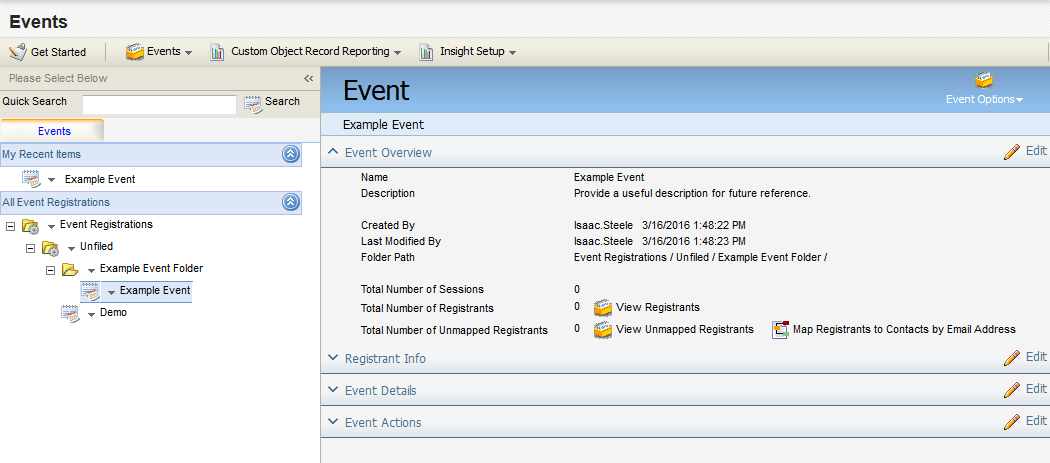Click the Event Options box icon
This screenshot has width=1050, height=463.
coord(984,80)
